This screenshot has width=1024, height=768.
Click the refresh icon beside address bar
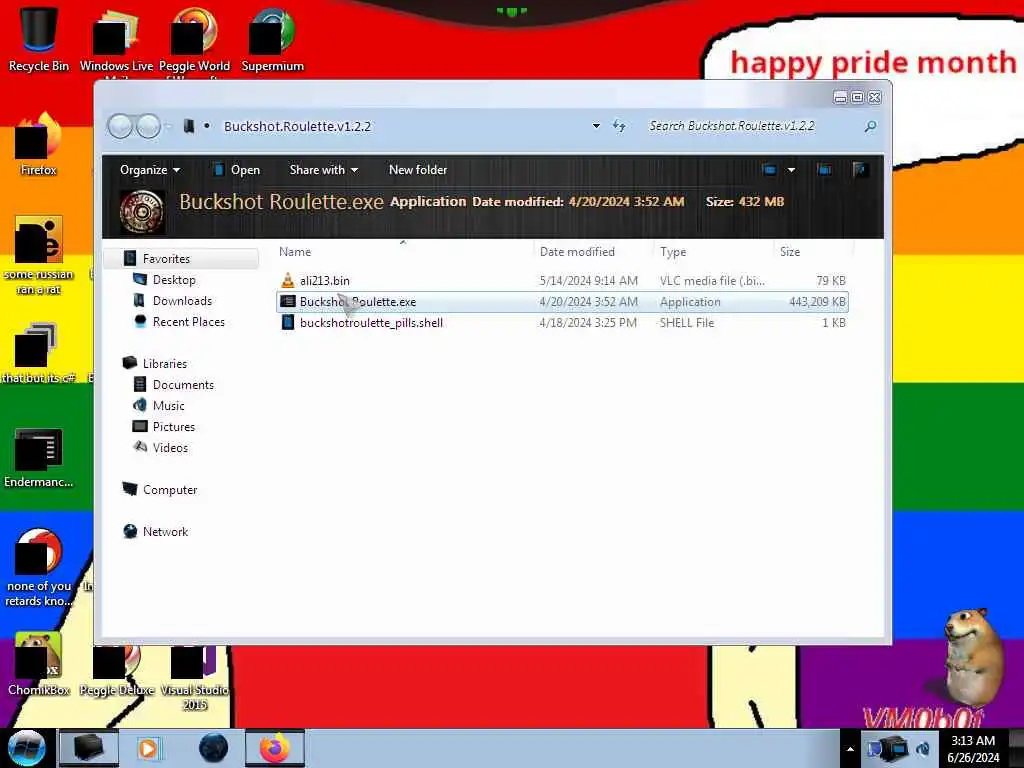click(x=619, y=125)
